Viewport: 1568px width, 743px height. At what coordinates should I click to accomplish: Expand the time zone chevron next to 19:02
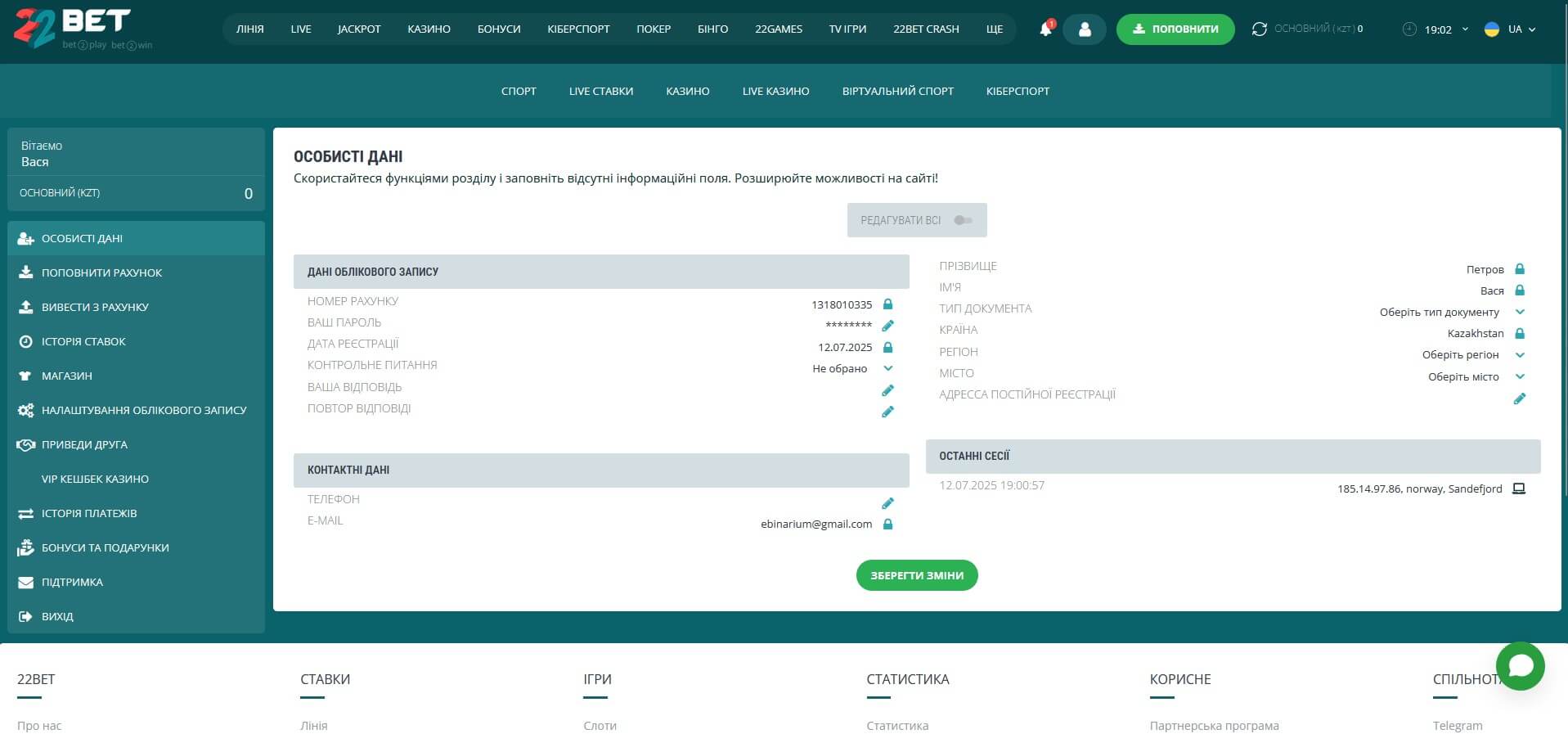1465,29
